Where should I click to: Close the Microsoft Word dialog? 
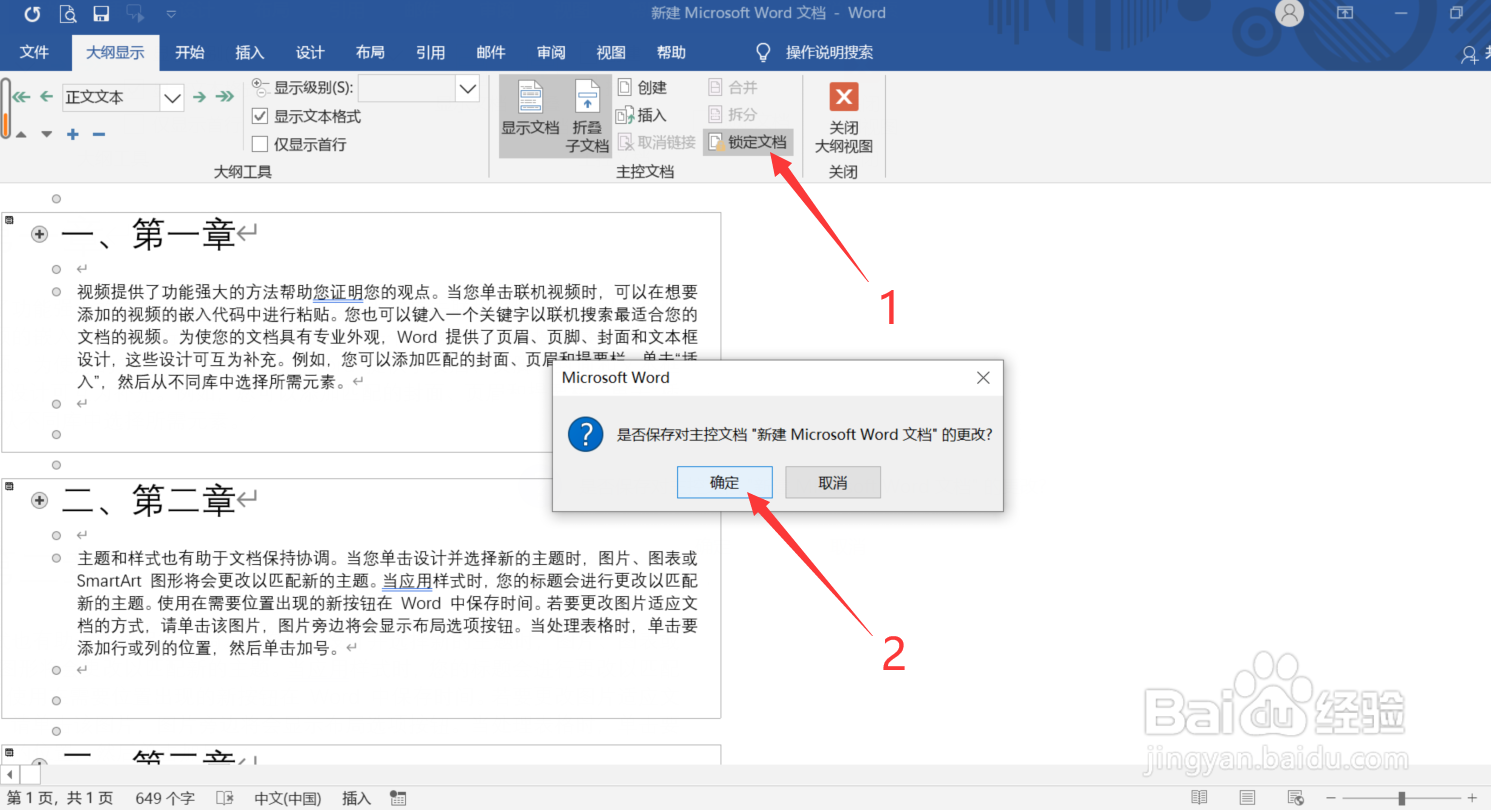point(983,378)
